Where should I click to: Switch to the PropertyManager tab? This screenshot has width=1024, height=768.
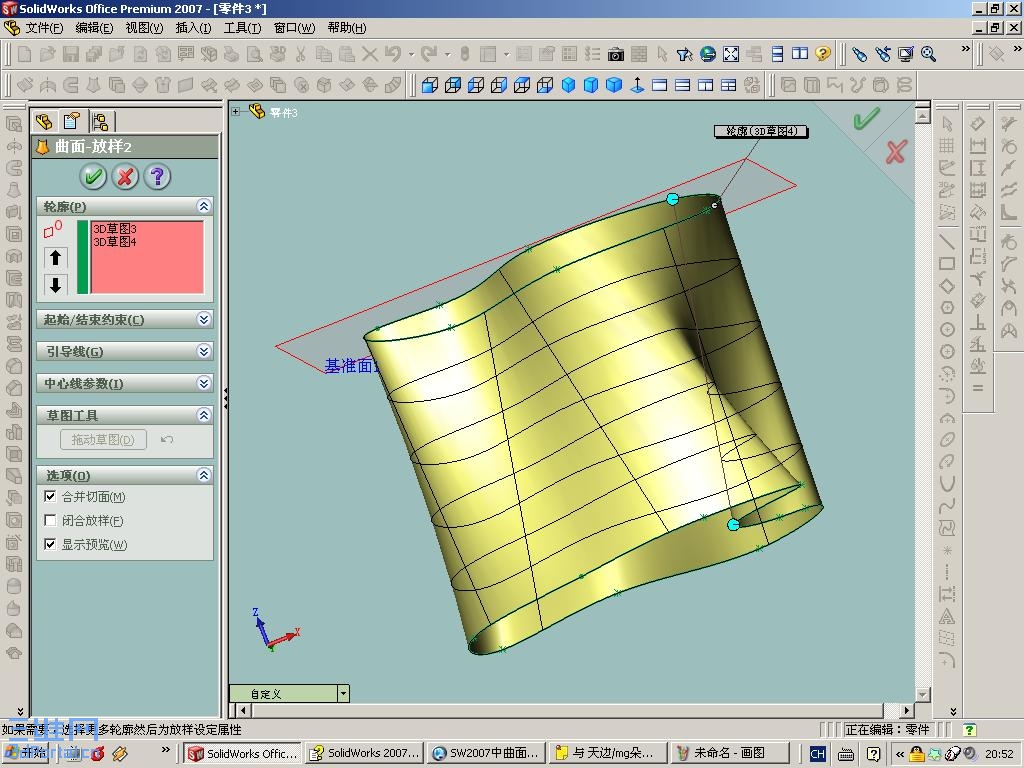pyautogui.click(x=71, y=121)
